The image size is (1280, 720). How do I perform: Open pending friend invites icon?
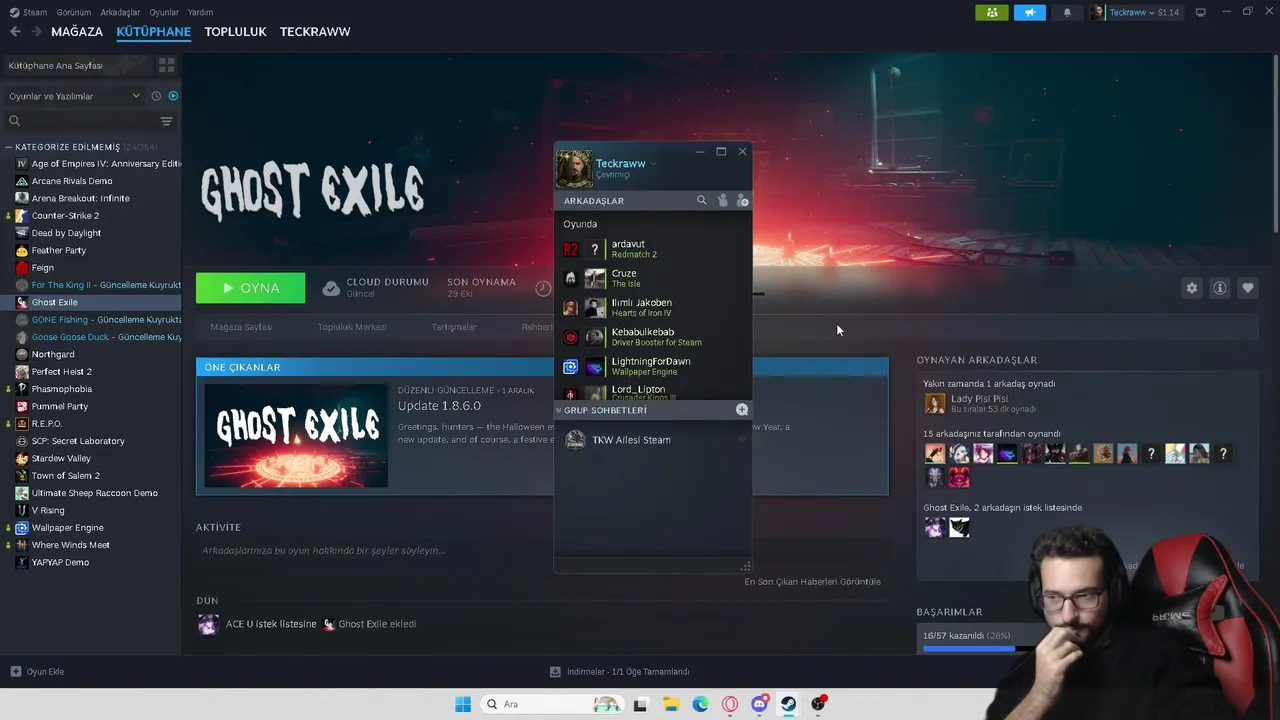[x=723, y=201]
